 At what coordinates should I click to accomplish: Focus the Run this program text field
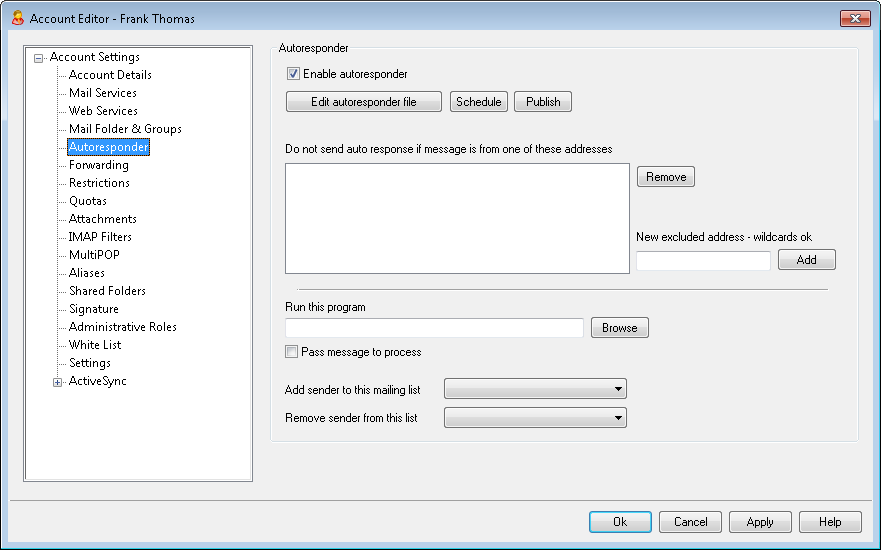pos(434,328)
